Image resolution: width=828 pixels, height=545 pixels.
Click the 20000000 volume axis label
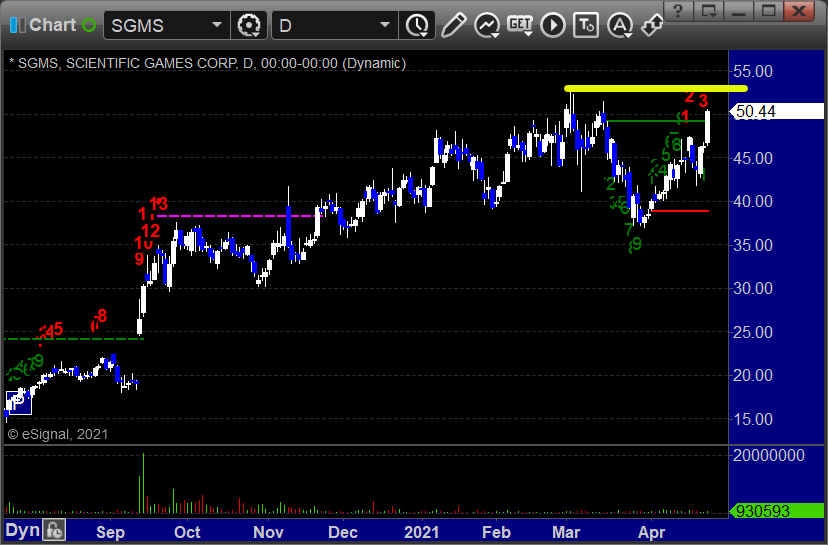[x=768, y=455]
